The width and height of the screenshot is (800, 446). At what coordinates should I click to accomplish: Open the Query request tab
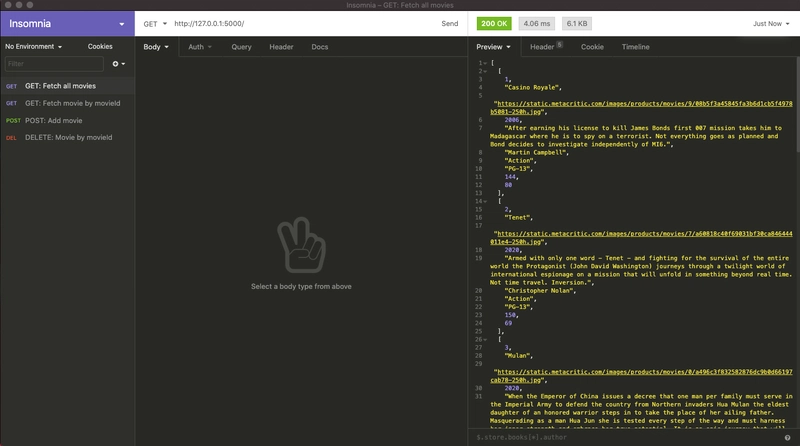(x=241, y=46)
